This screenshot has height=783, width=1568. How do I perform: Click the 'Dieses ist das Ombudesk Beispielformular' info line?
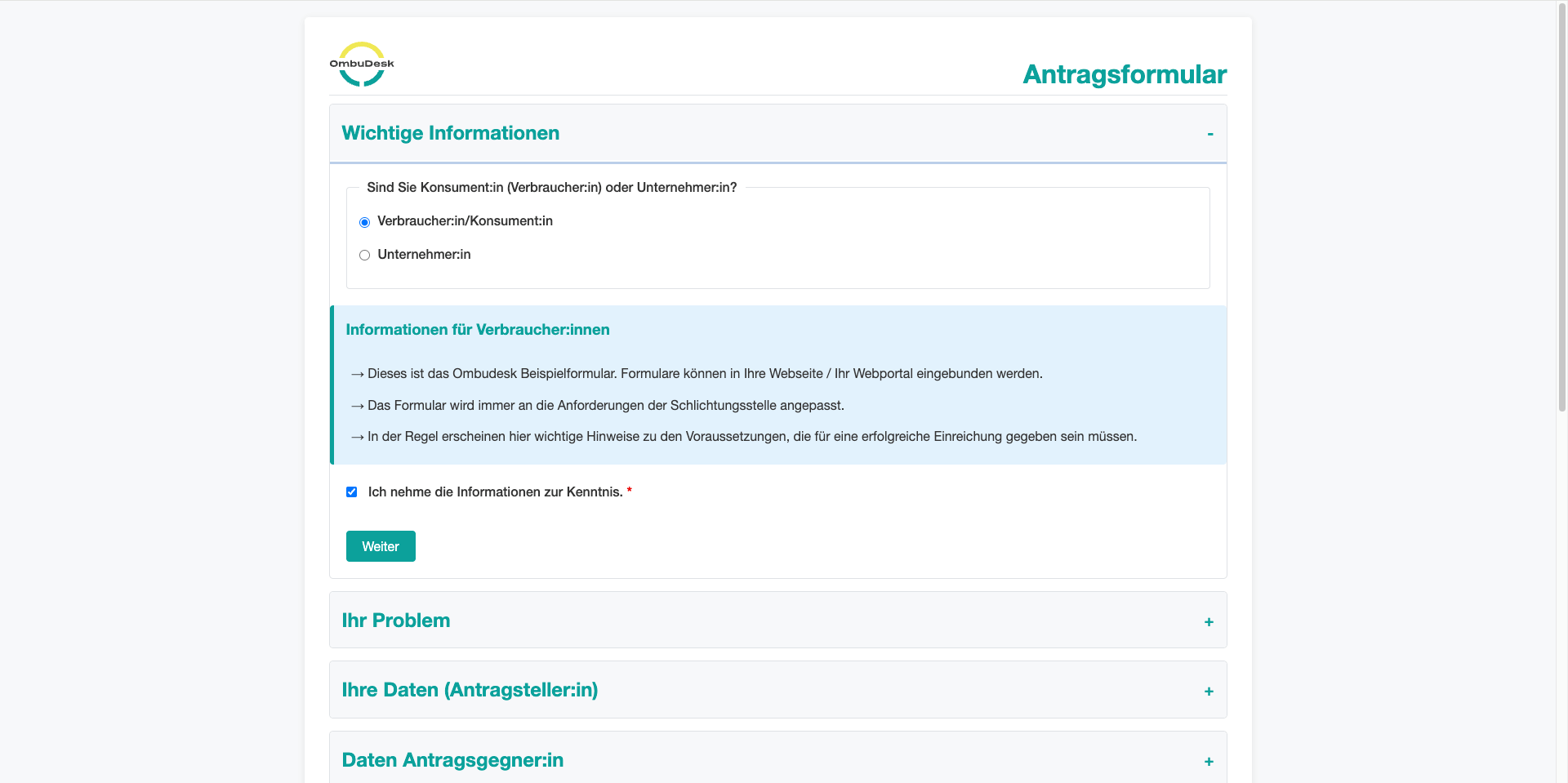pyautogui.click(x=704, y=374)
